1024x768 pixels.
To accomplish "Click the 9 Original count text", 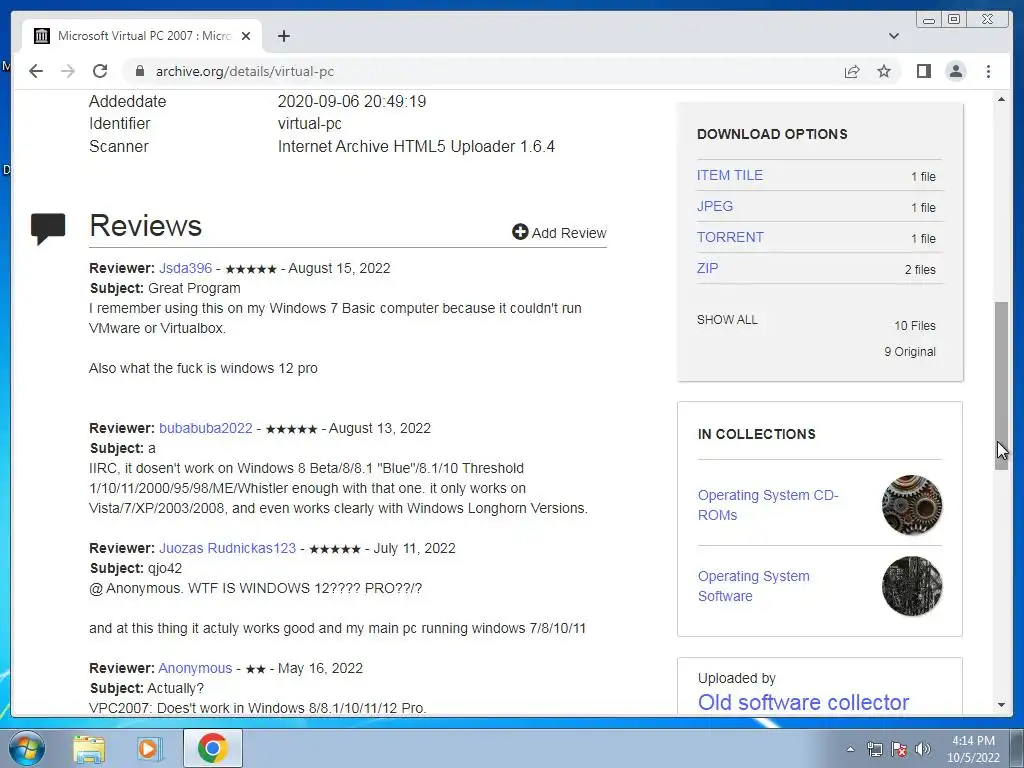I will click(x=910, y=352).
